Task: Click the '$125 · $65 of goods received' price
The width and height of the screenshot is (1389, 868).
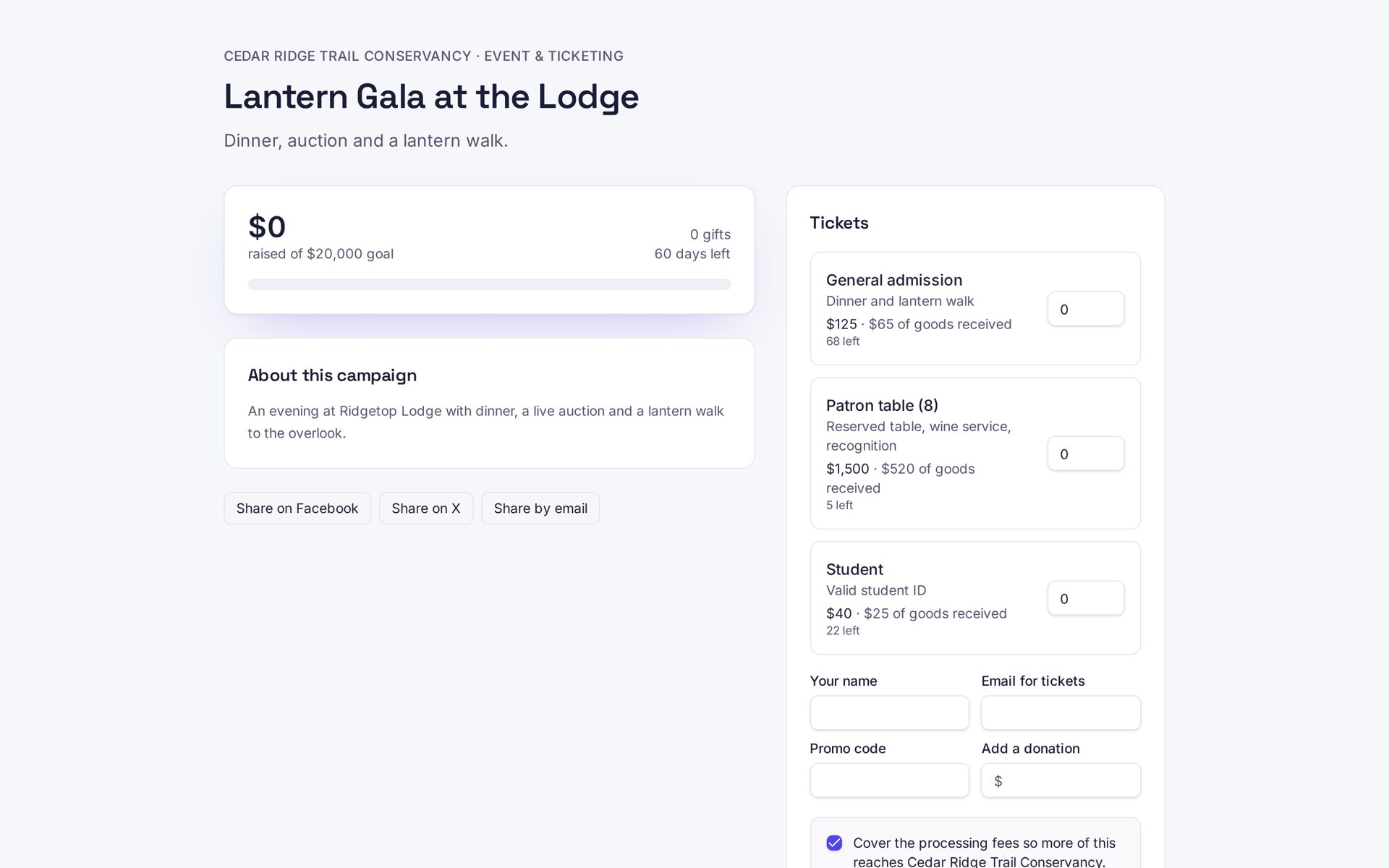Action: [919, 324]
